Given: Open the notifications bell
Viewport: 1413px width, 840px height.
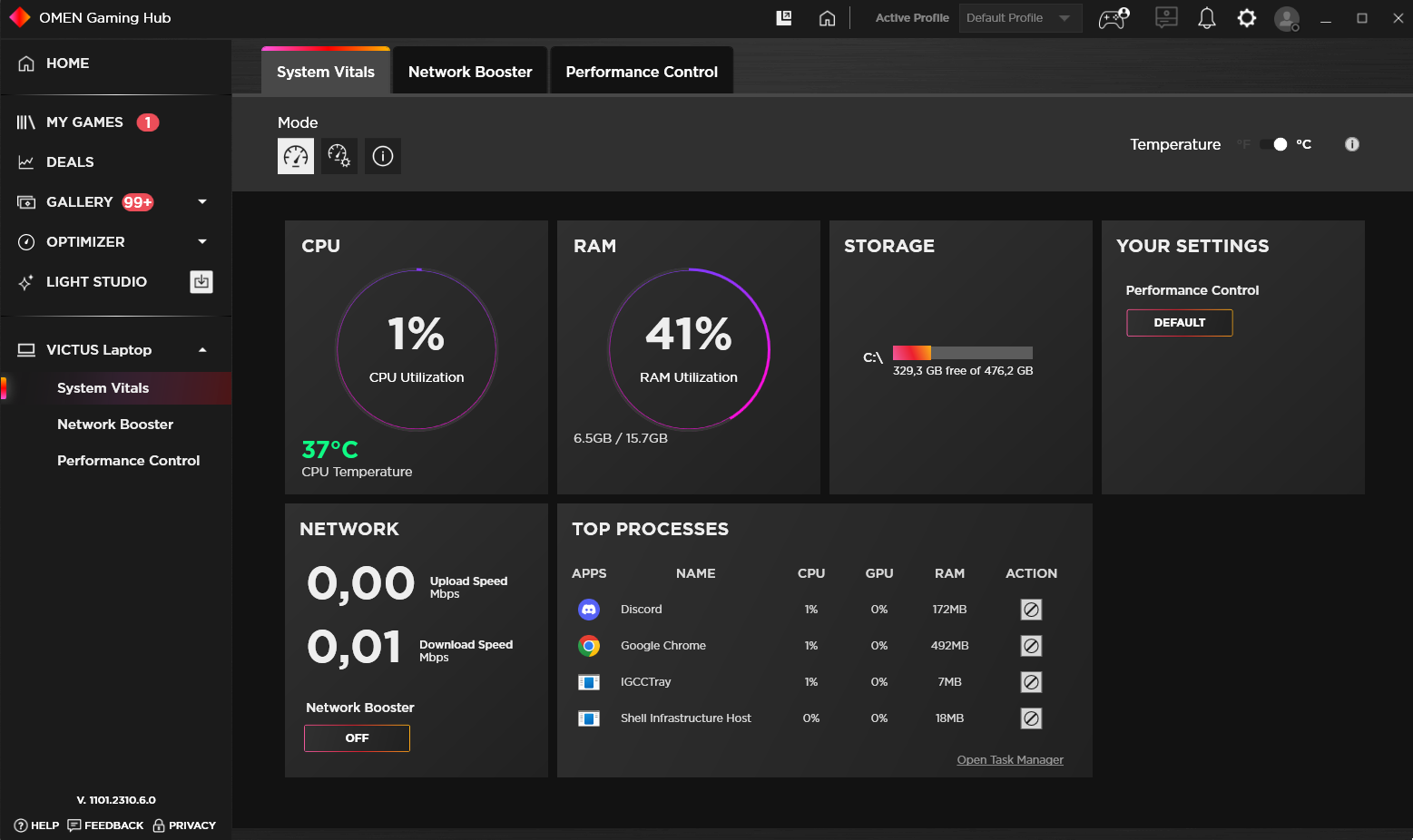Looking at the screenshot, I should pos(1207,18).
